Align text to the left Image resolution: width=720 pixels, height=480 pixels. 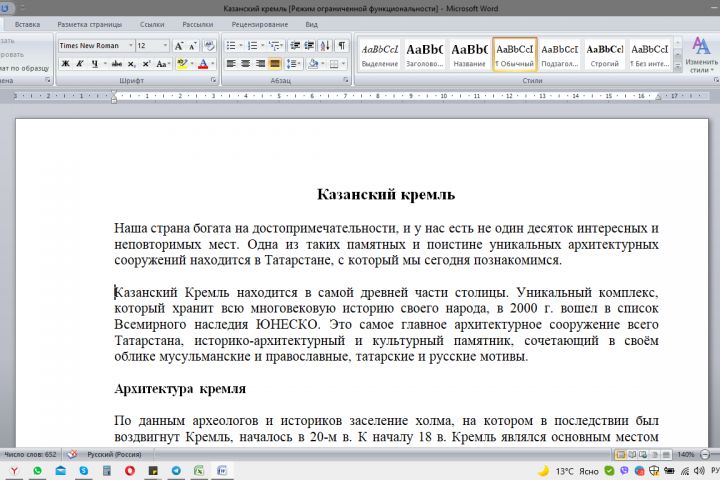231,64
